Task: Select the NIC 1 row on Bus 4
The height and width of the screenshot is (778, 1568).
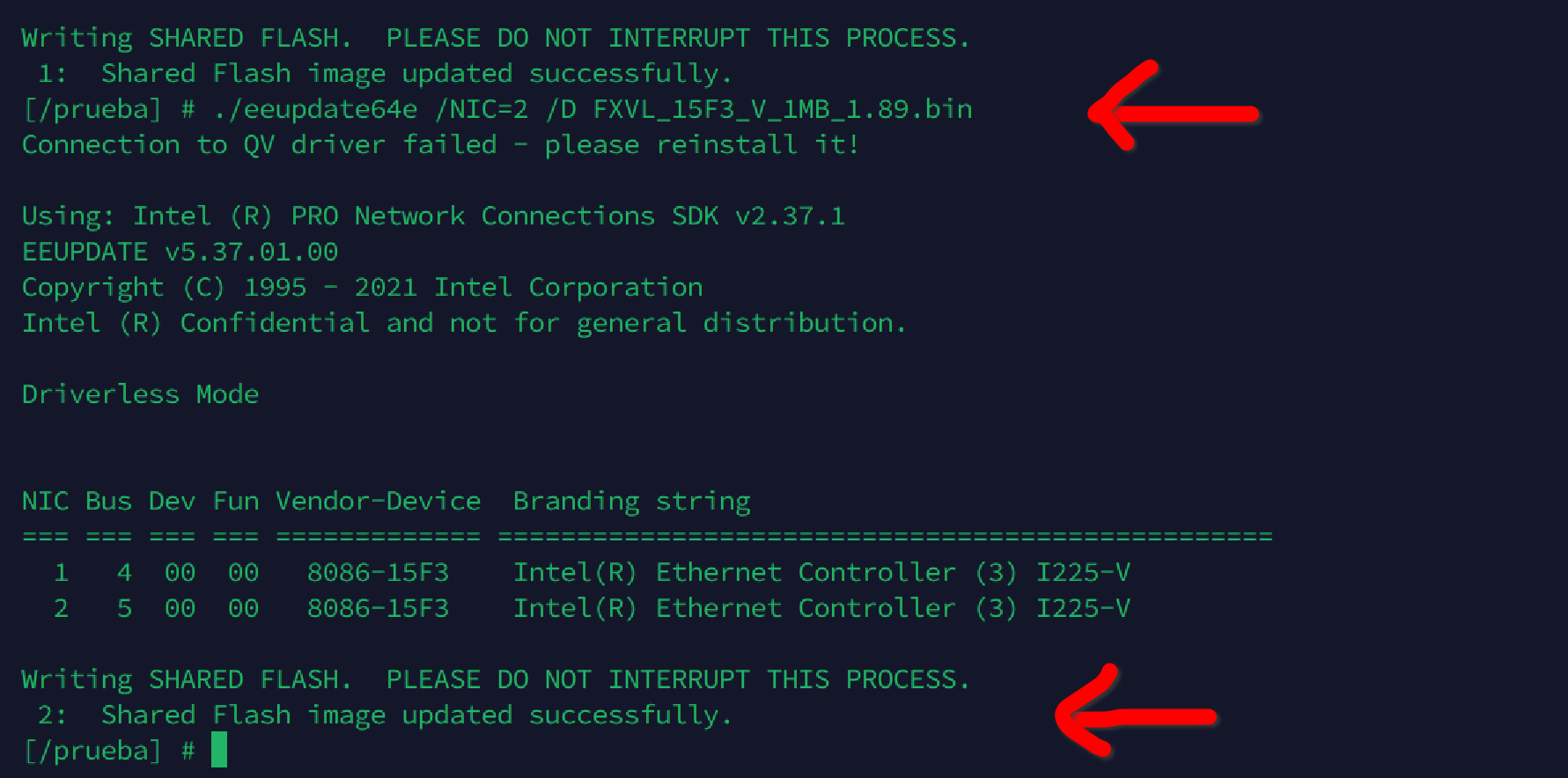Action: (576, 573)
